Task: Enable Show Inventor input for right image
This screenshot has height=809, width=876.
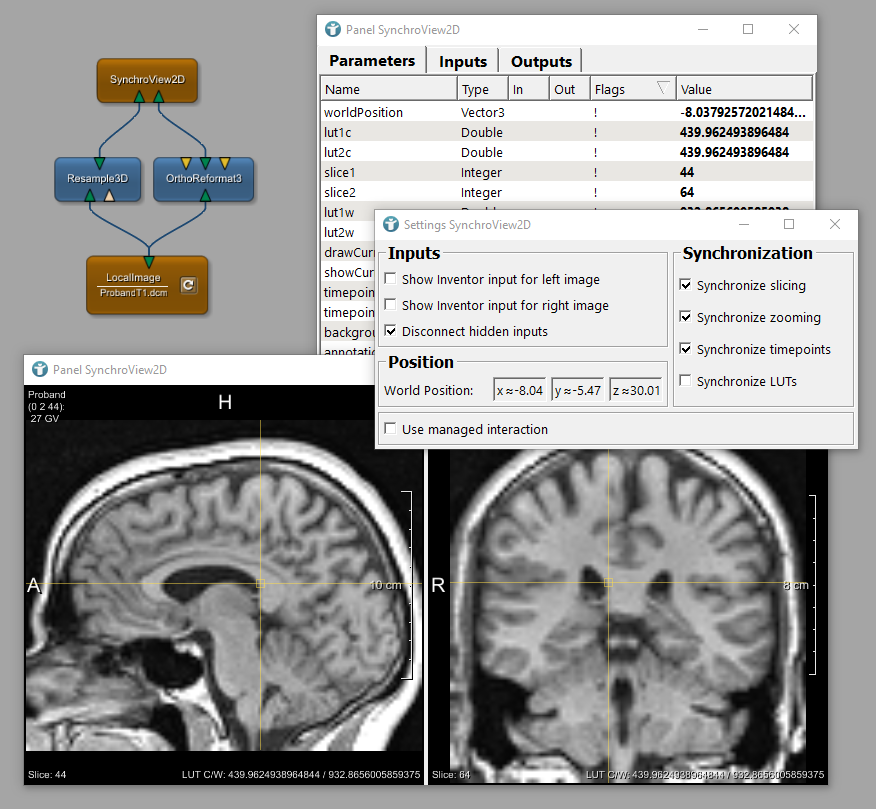Action: tap(390, 306)
